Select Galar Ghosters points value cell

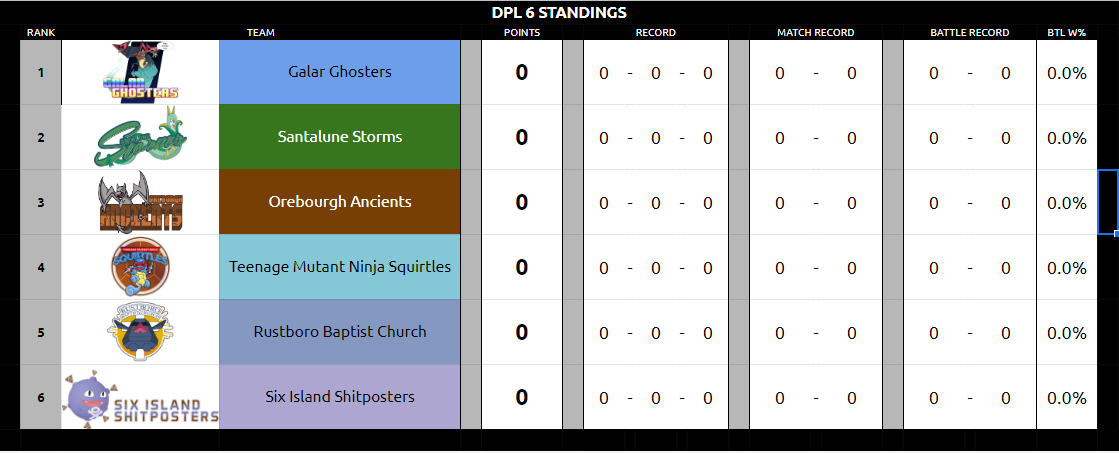(x=522, y=72)
